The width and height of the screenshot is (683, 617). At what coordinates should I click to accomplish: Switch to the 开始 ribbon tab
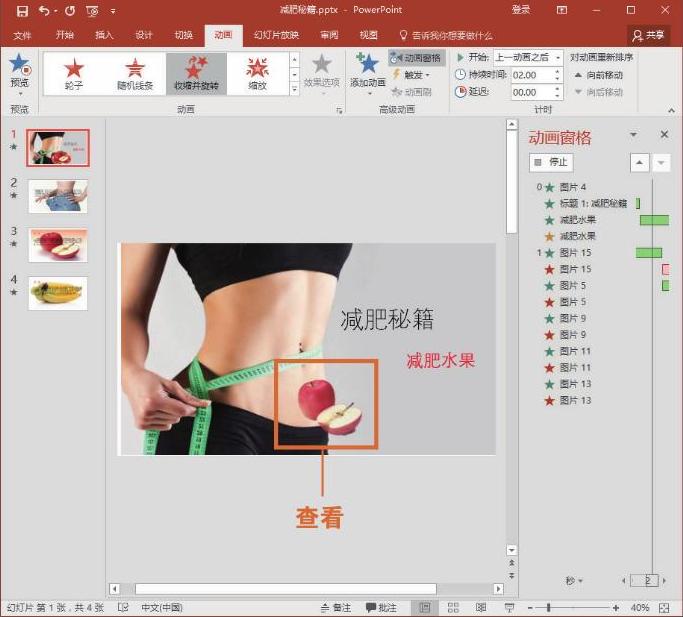[x=64, y=35]
